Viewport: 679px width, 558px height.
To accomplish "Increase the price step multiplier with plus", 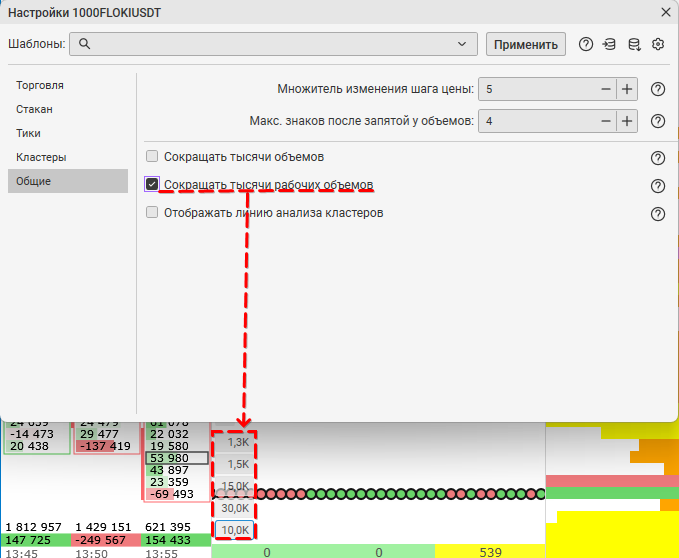I will (x=627, y=89).
